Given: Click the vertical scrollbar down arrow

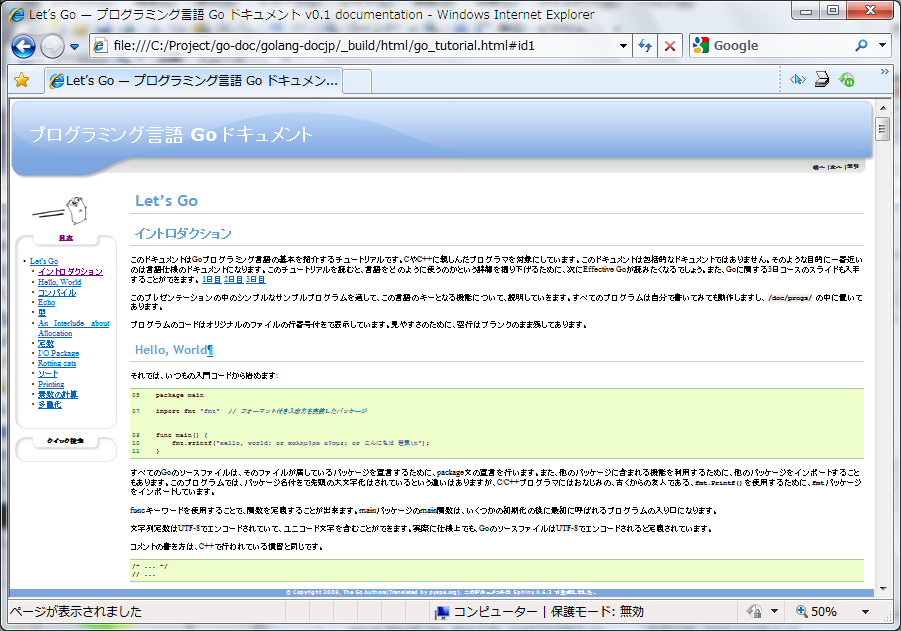Looking at the screenshot, I should coord(882,587).
